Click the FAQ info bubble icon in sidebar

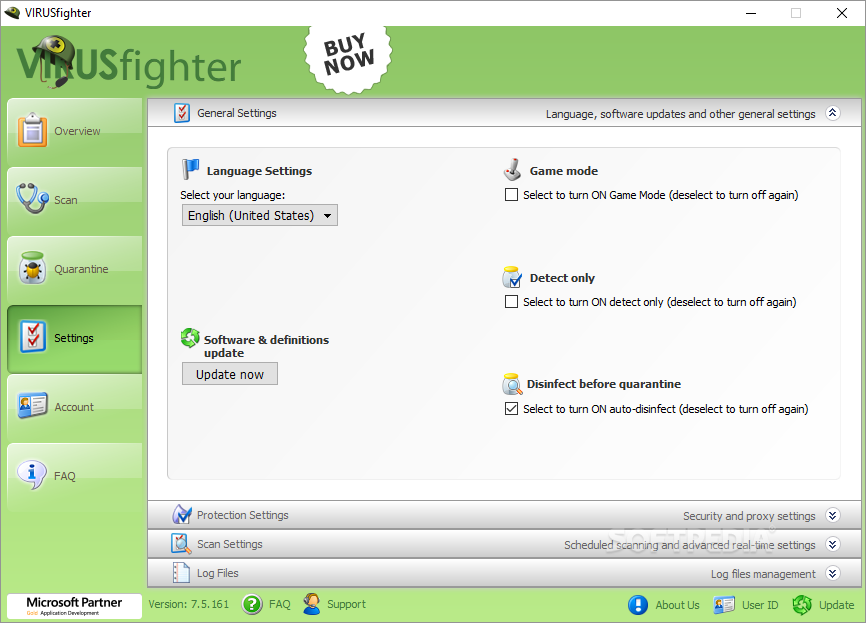32,474
